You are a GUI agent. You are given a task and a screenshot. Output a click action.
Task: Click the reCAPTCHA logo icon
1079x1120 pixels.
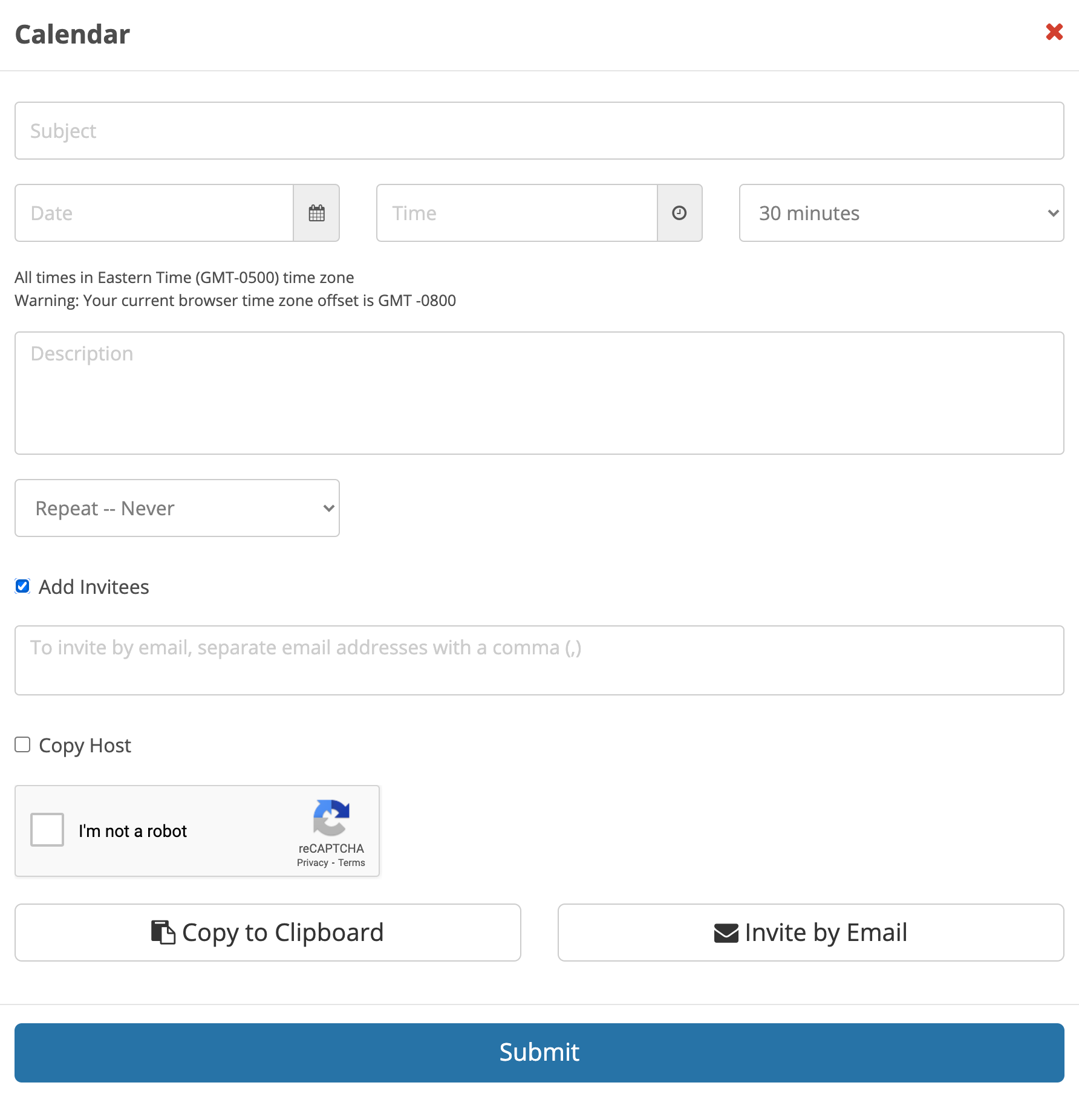click(331, 817)
